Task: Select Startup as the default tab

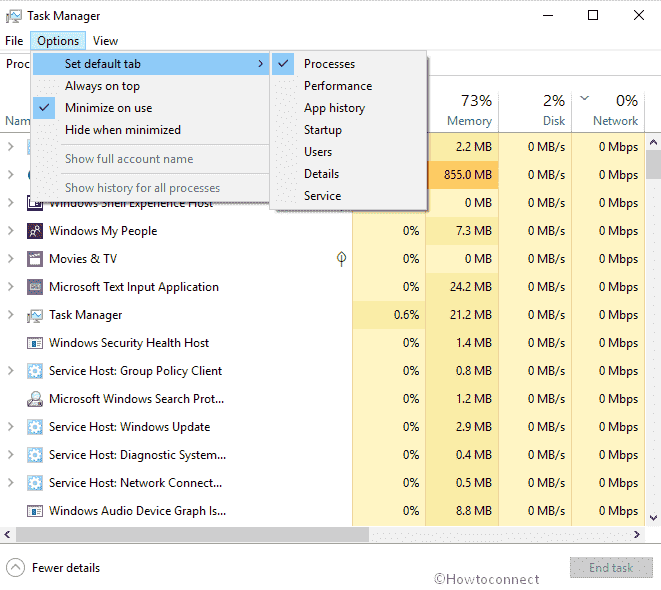Action: pyautogui.click(x=349, y=130)
